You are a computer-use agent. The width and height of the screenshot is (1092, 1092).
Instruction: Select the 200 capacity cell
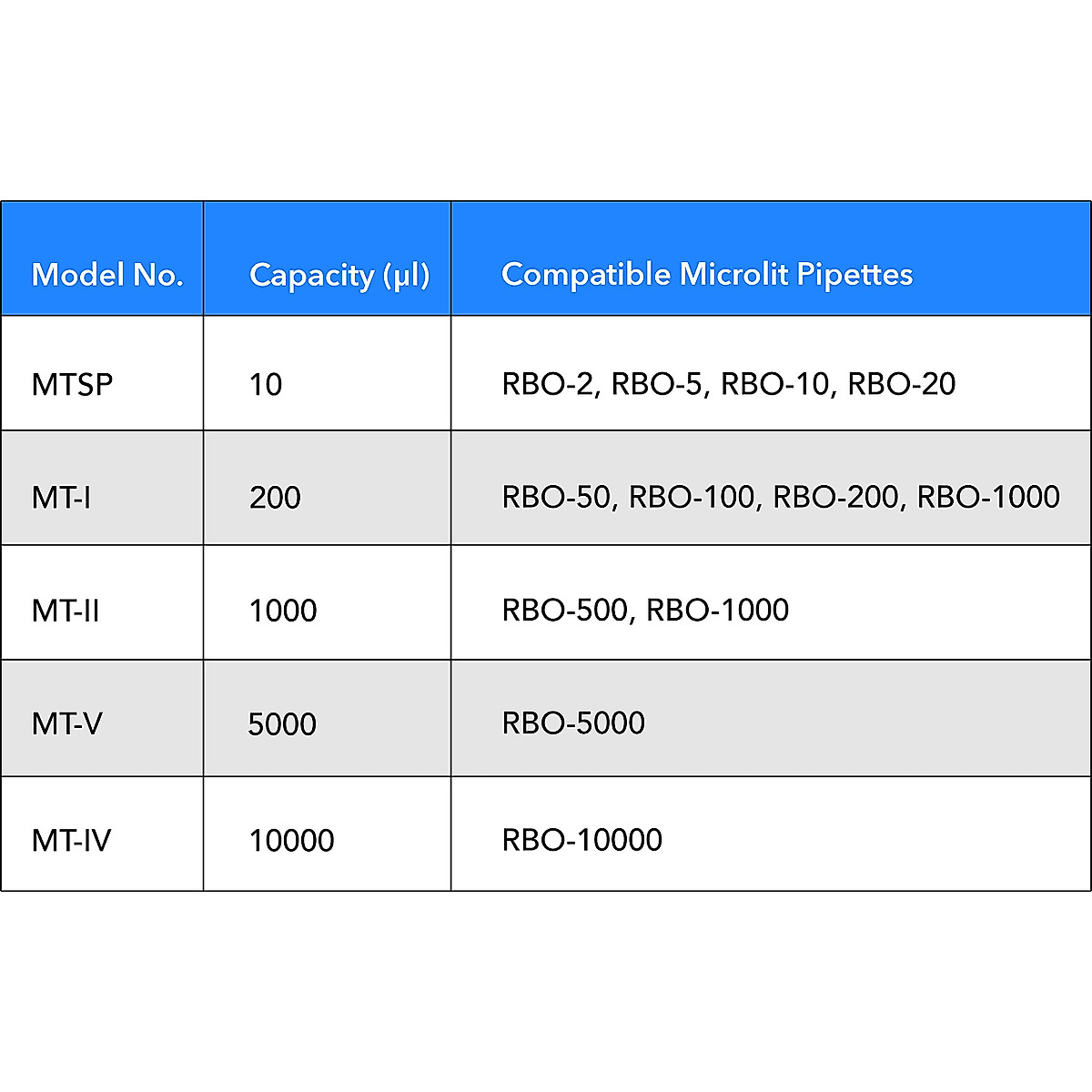click(x=275, y=497)
